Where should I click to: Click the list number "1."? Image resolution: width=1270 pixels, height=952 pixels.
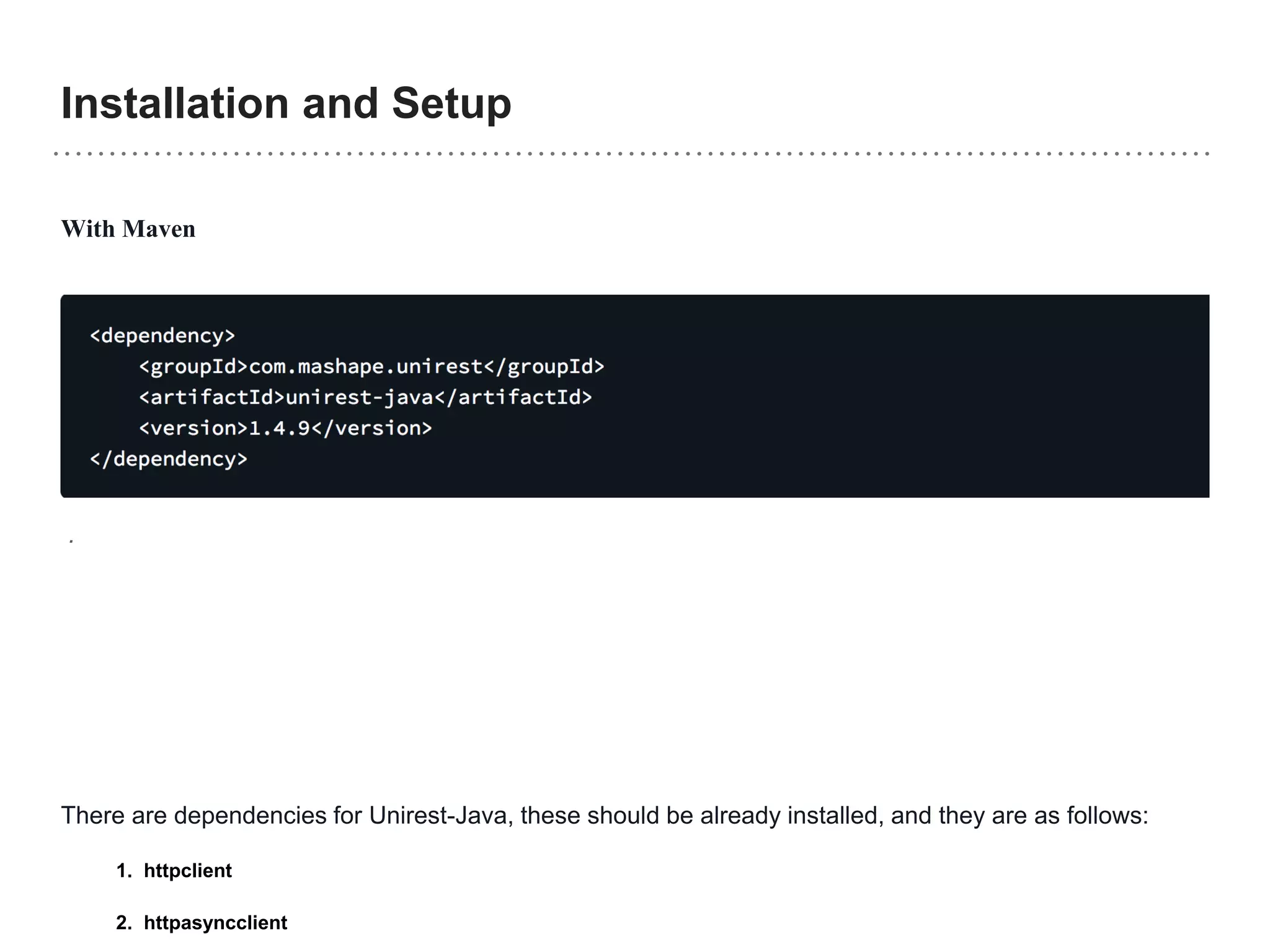coord(124,871)
